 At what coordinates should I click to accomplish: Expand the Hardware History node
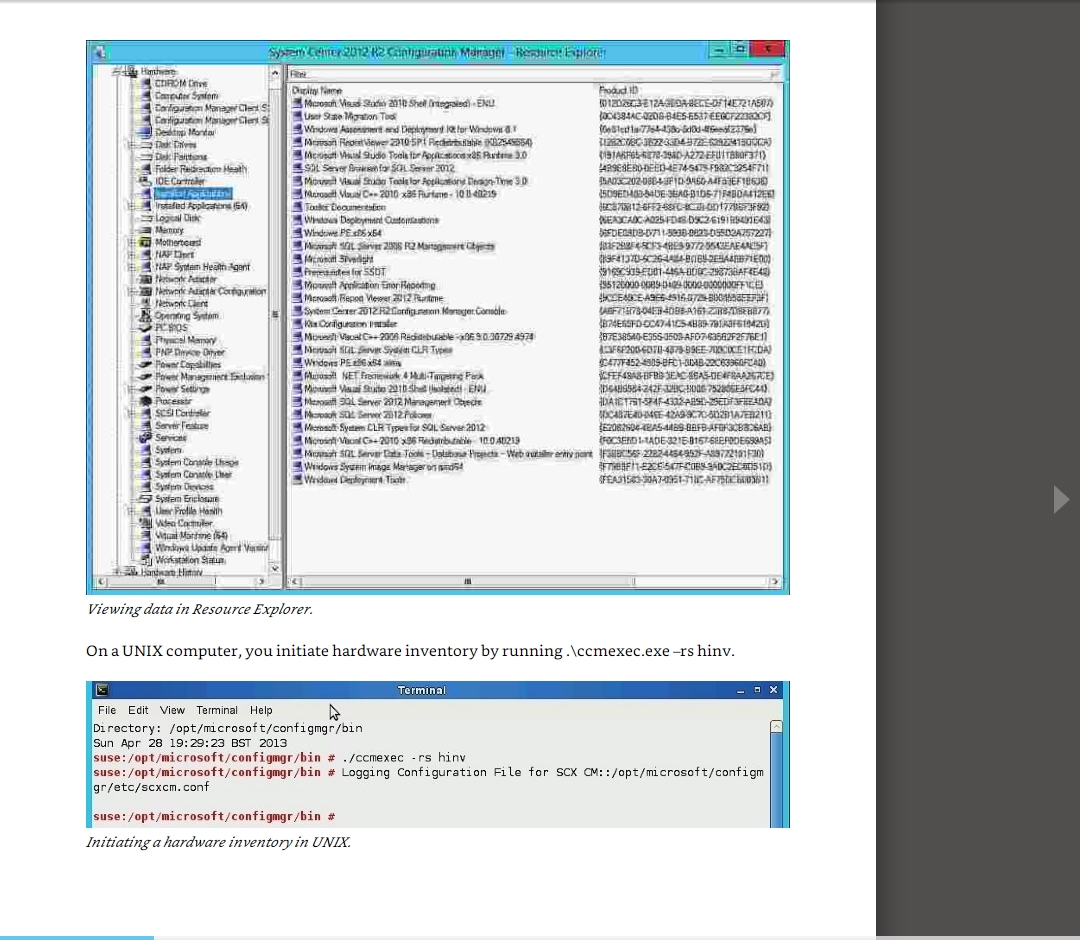(118, 572)
